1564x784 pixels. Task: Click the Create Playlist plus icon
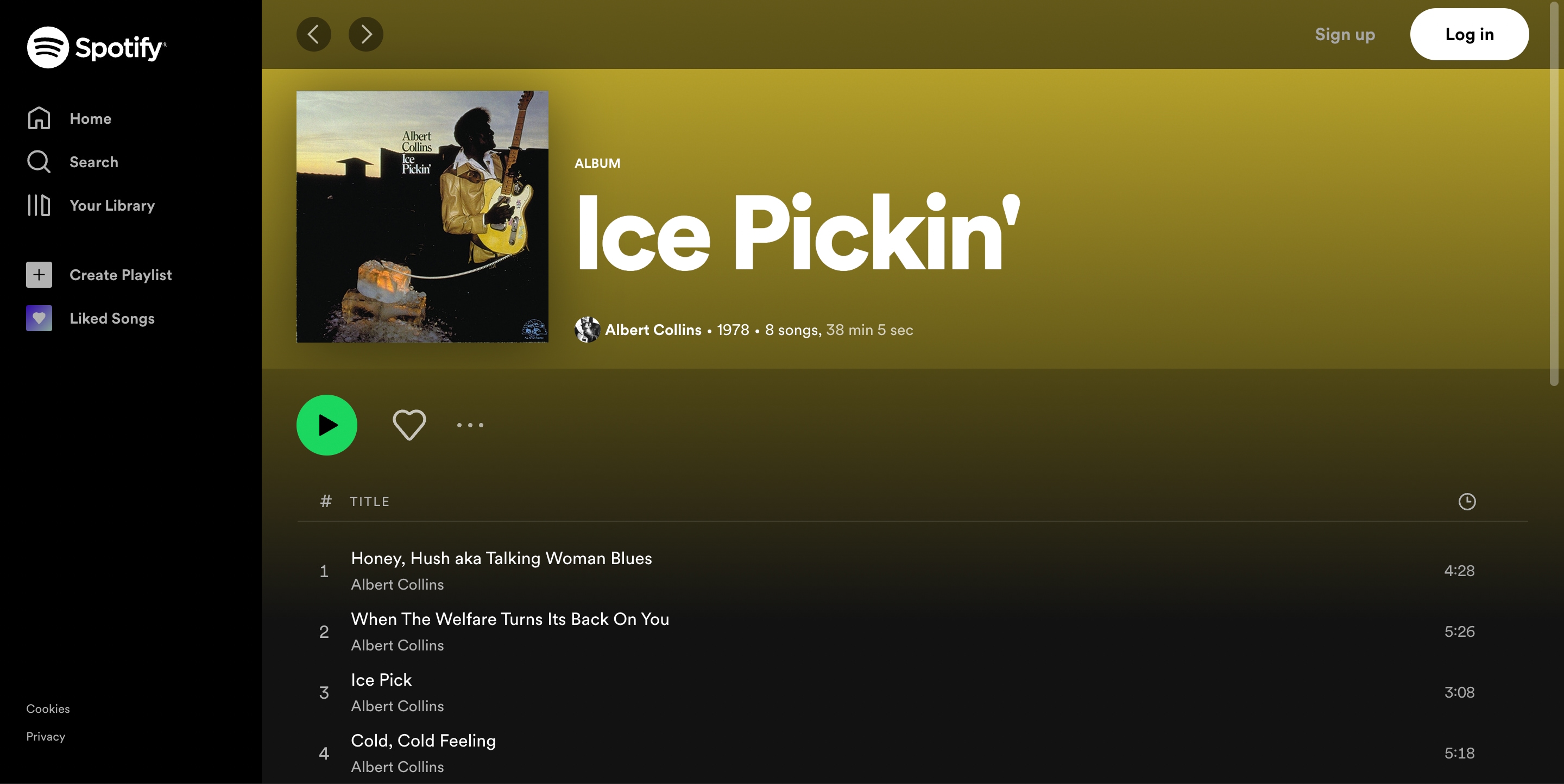tap(39, 275)
